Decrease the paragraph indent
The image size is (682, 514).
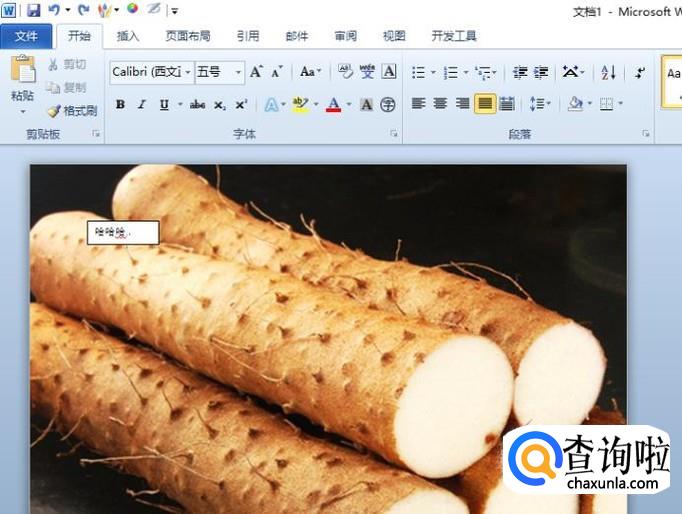pos(520,72)
